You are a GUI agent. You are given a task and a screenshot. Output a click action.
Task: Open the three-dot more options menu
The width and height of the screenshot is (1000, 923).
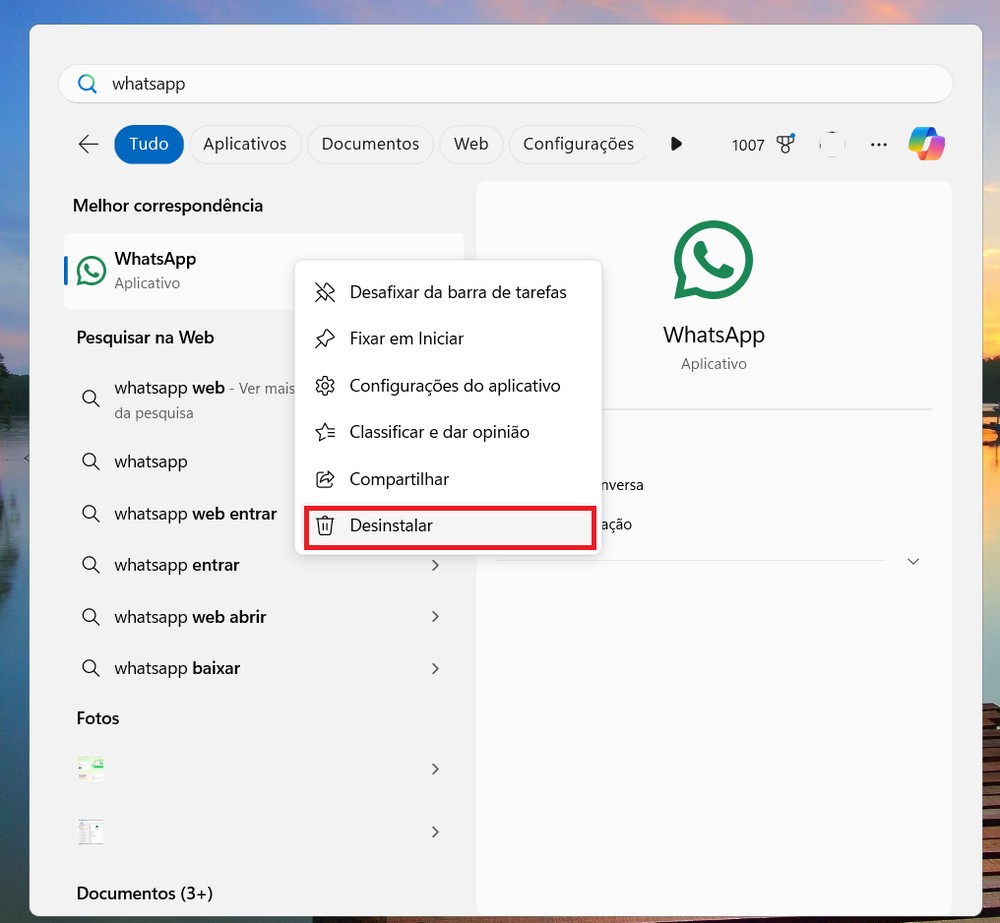pos(878,145)
